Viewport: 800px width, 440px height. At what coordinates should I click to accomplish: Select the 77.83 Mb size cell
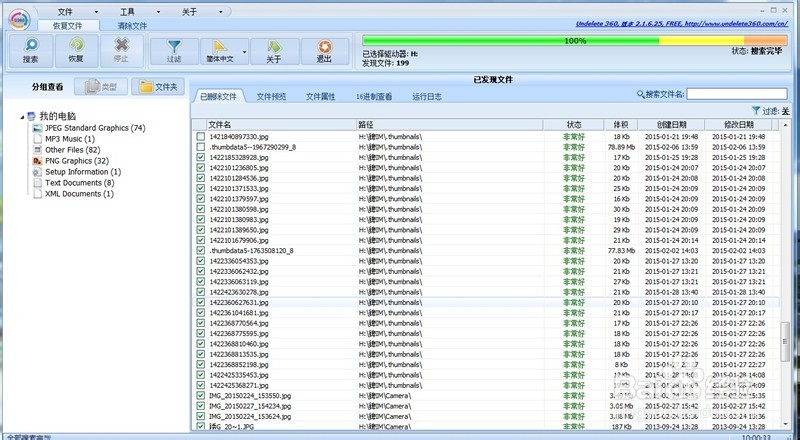[621, 251]
